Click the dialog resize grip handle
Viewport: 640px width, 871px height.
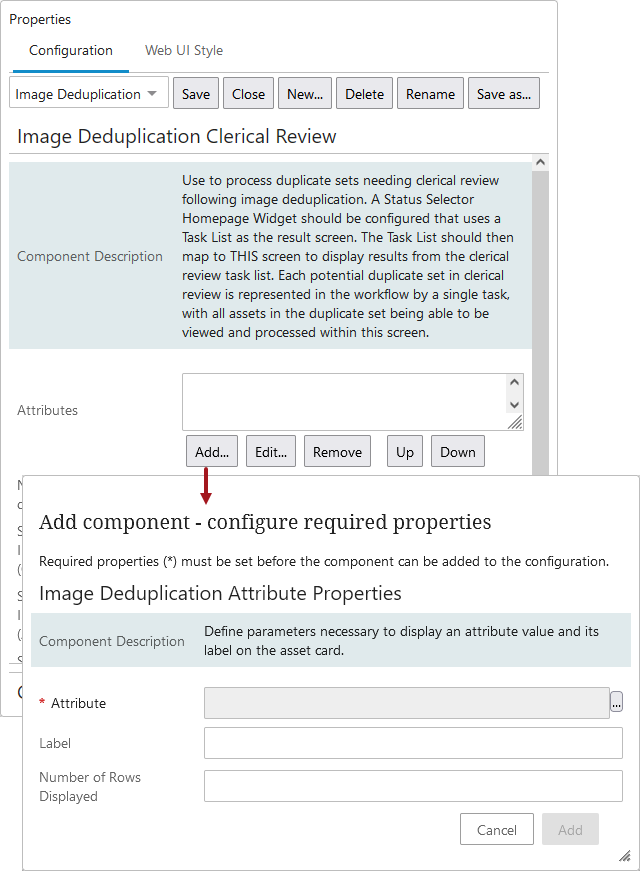coord(624,856)
